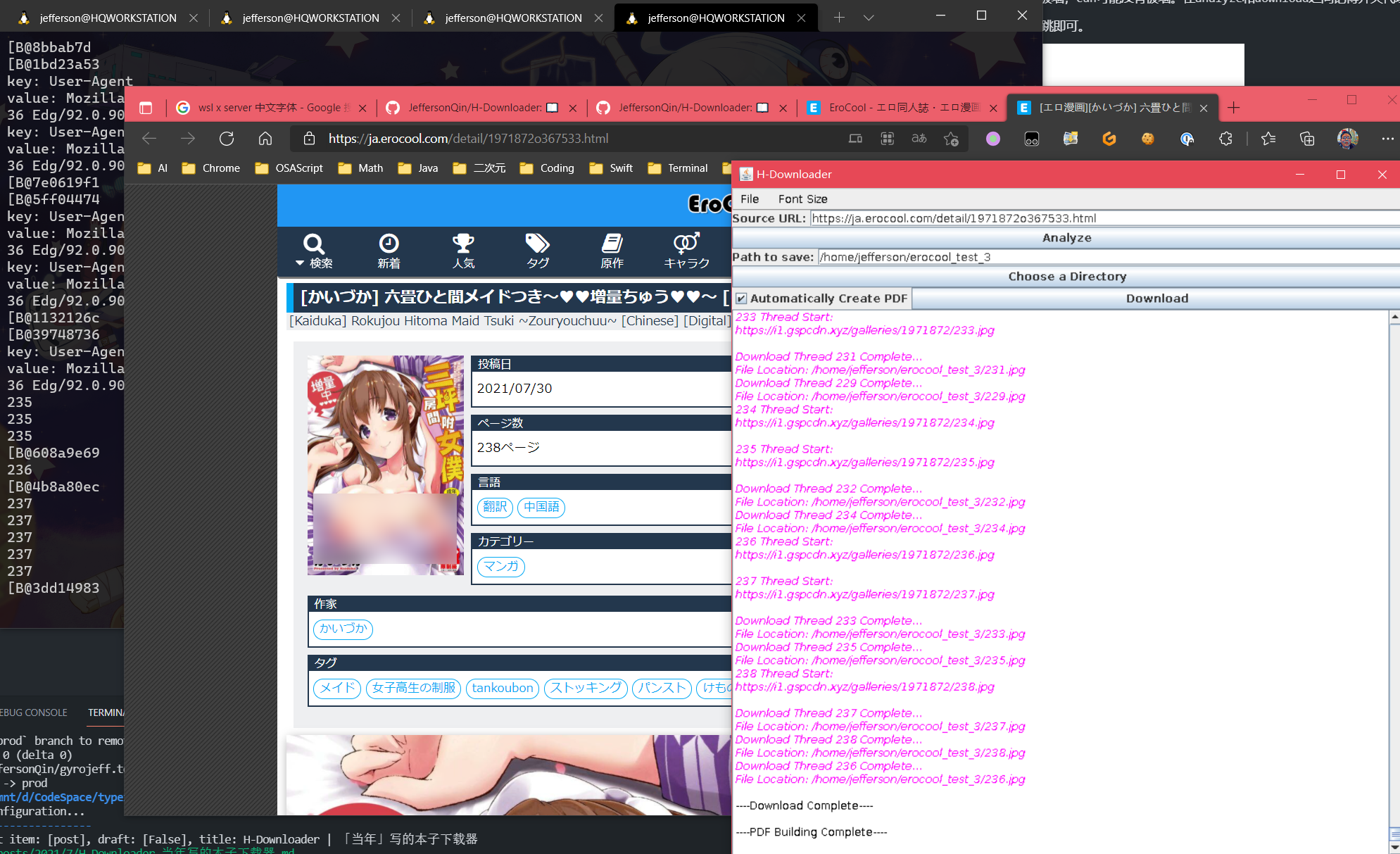Click the Path to save field
Screen dimensions: 1400x854
(1108, 257)
